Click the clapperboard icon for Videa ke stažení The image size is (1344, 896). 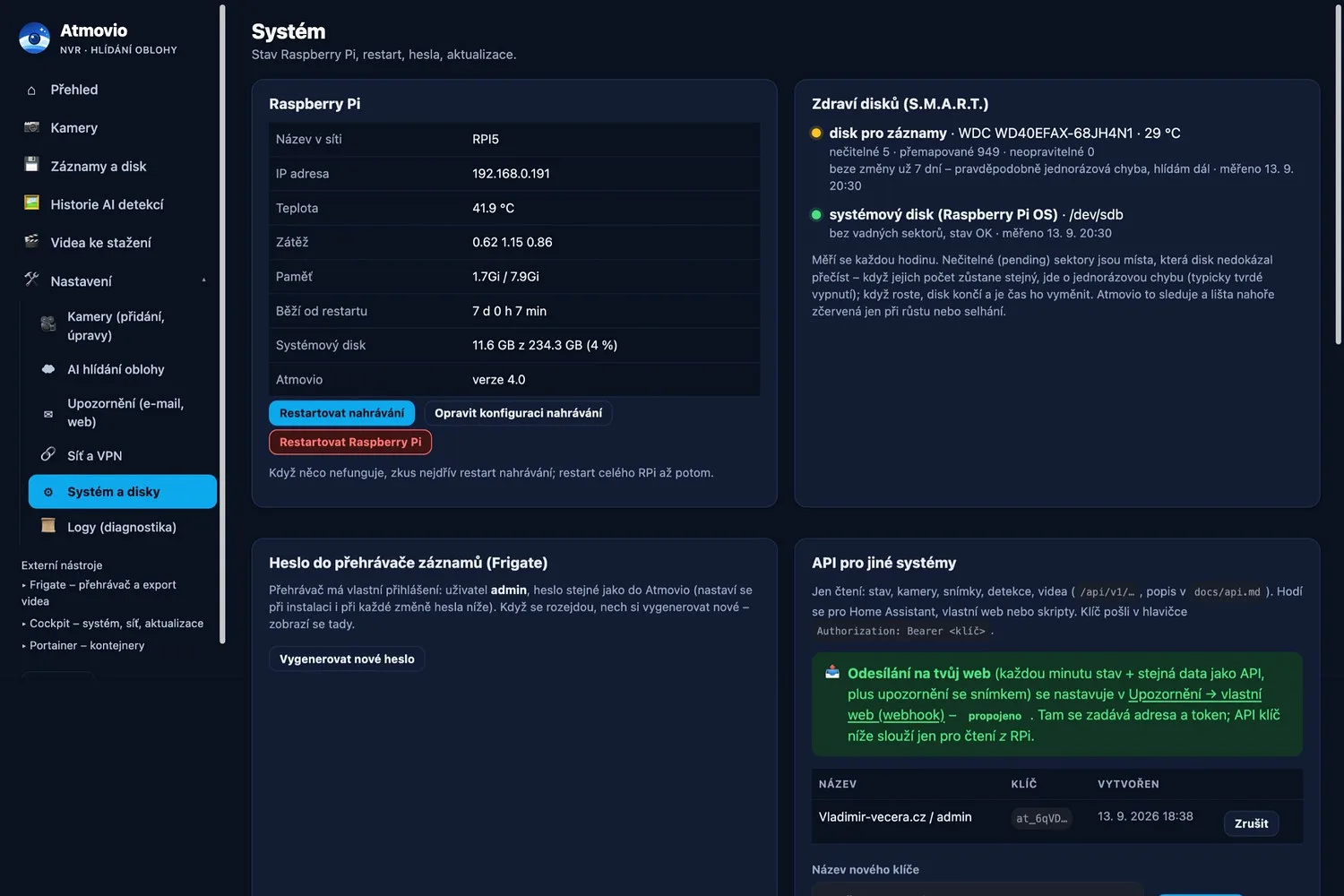click(31, 241)
